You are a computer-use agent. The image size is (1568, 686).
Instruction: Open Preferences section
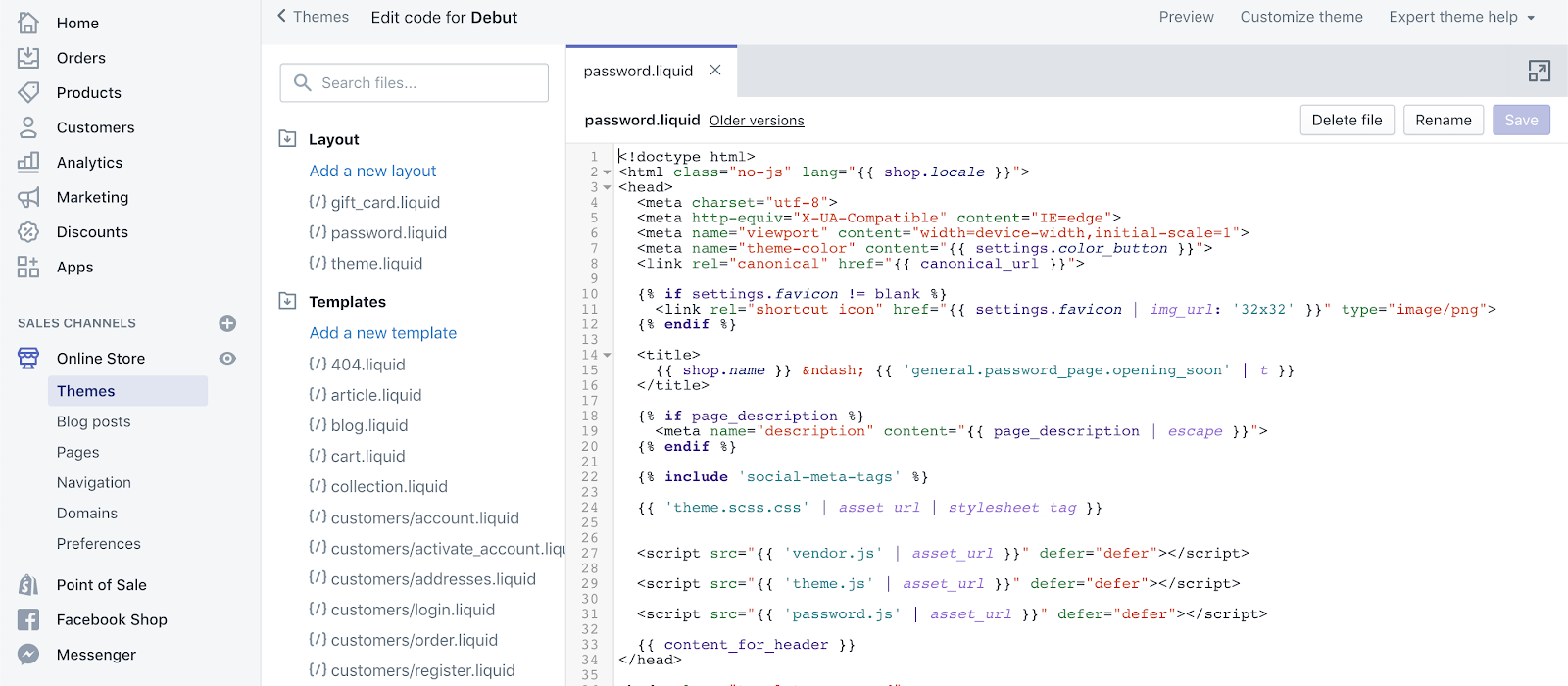coord(99,543)
